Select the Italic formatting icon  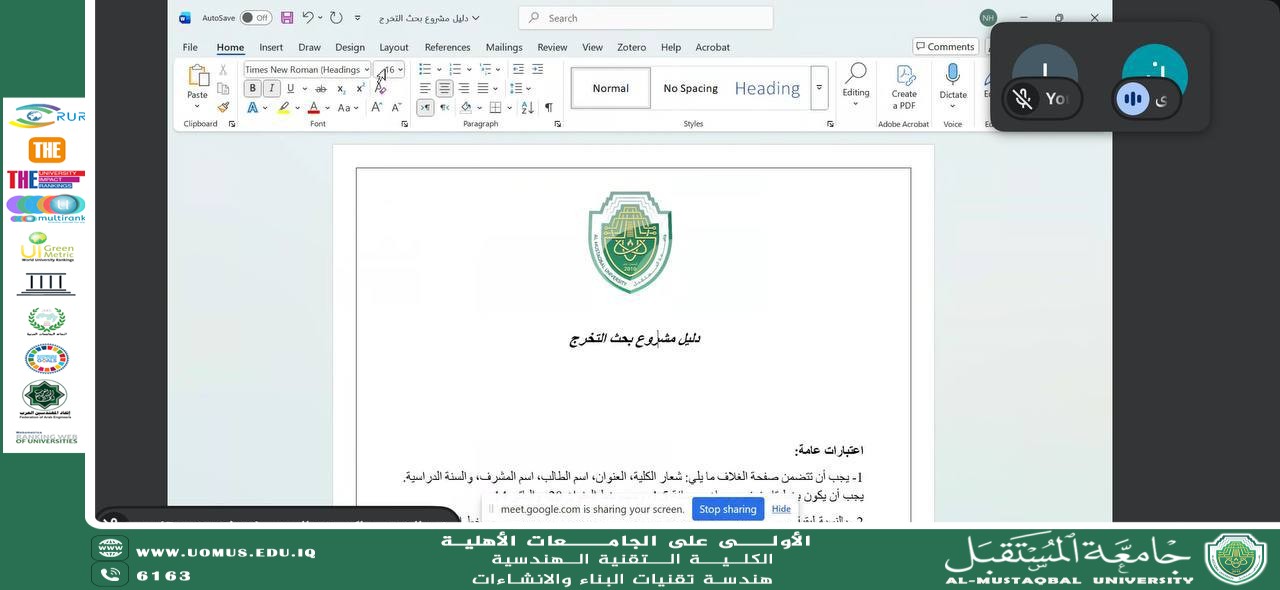point(271,88)
